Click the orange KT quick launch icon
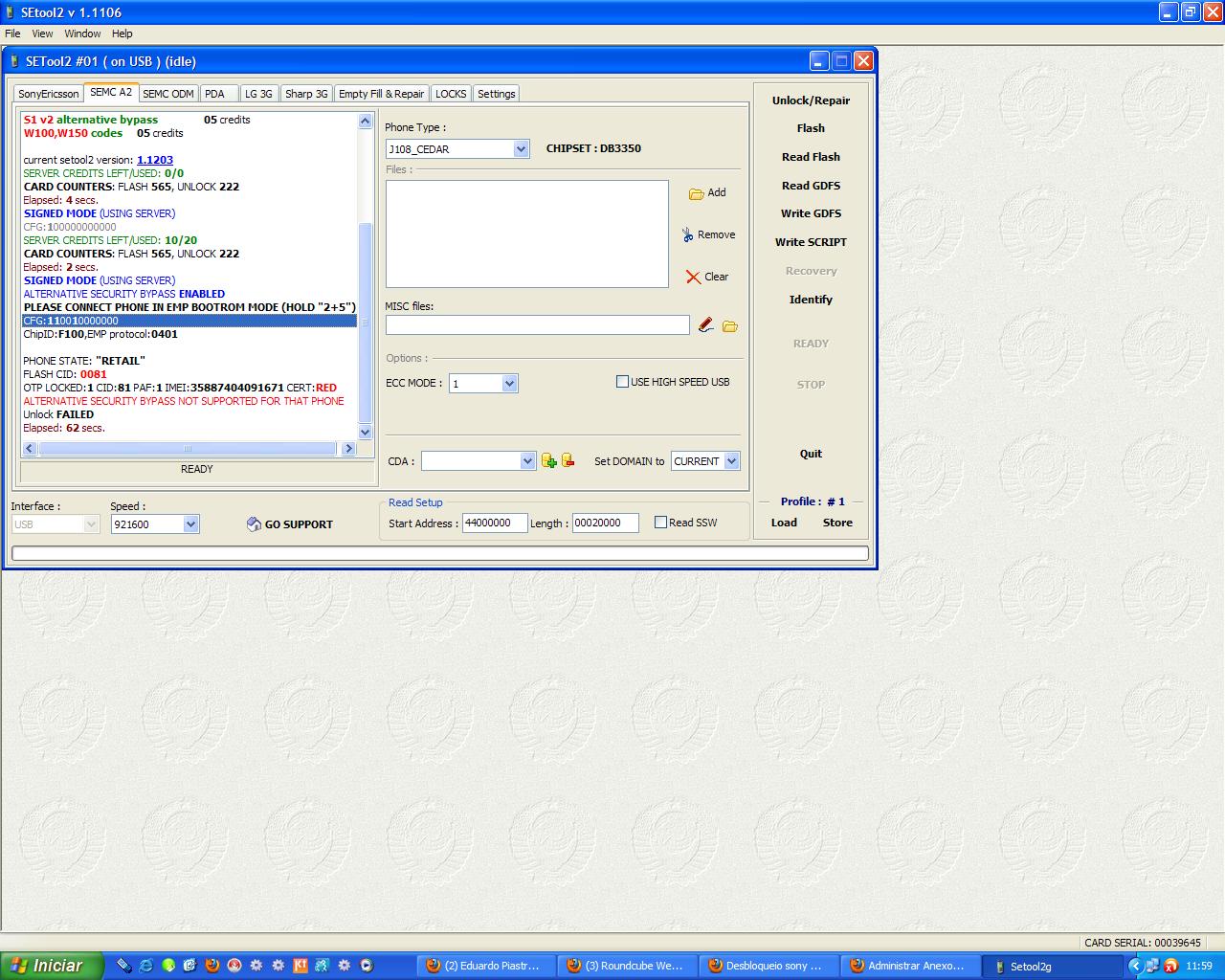 tap(301, 966)
